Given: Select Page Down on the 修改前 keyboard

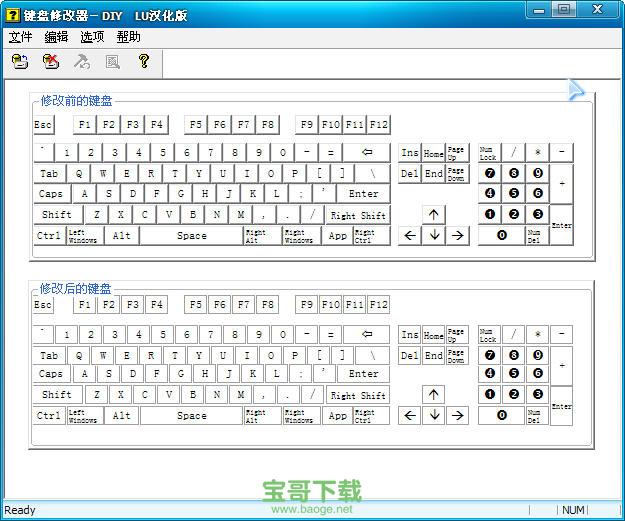Looking at the screenshot, I should (x=458, y=173).
